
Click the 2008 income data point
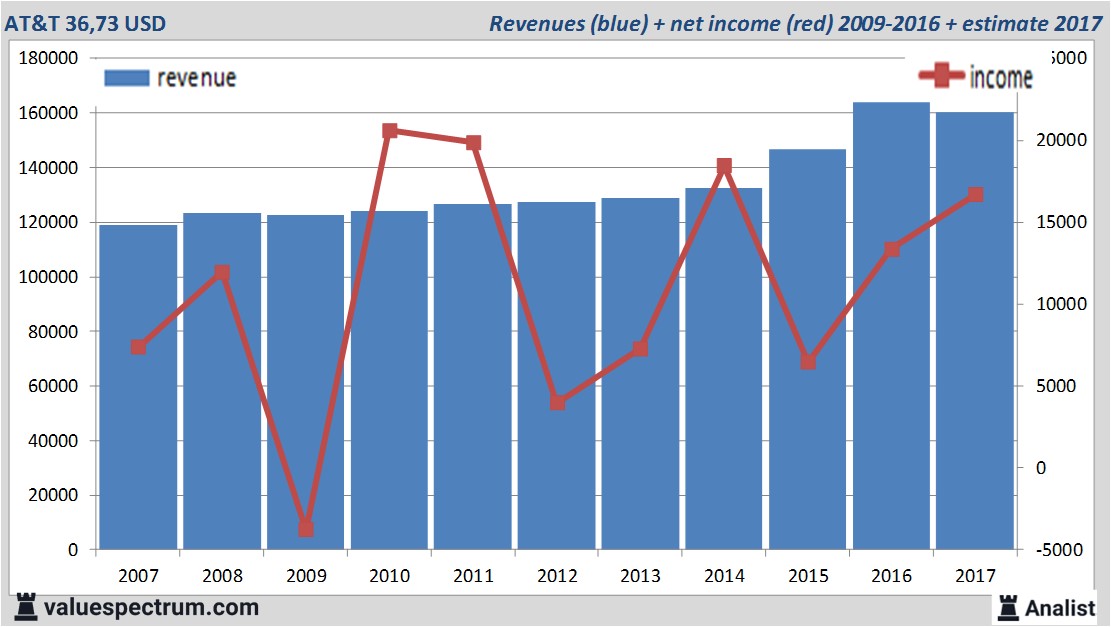(222, 273)
